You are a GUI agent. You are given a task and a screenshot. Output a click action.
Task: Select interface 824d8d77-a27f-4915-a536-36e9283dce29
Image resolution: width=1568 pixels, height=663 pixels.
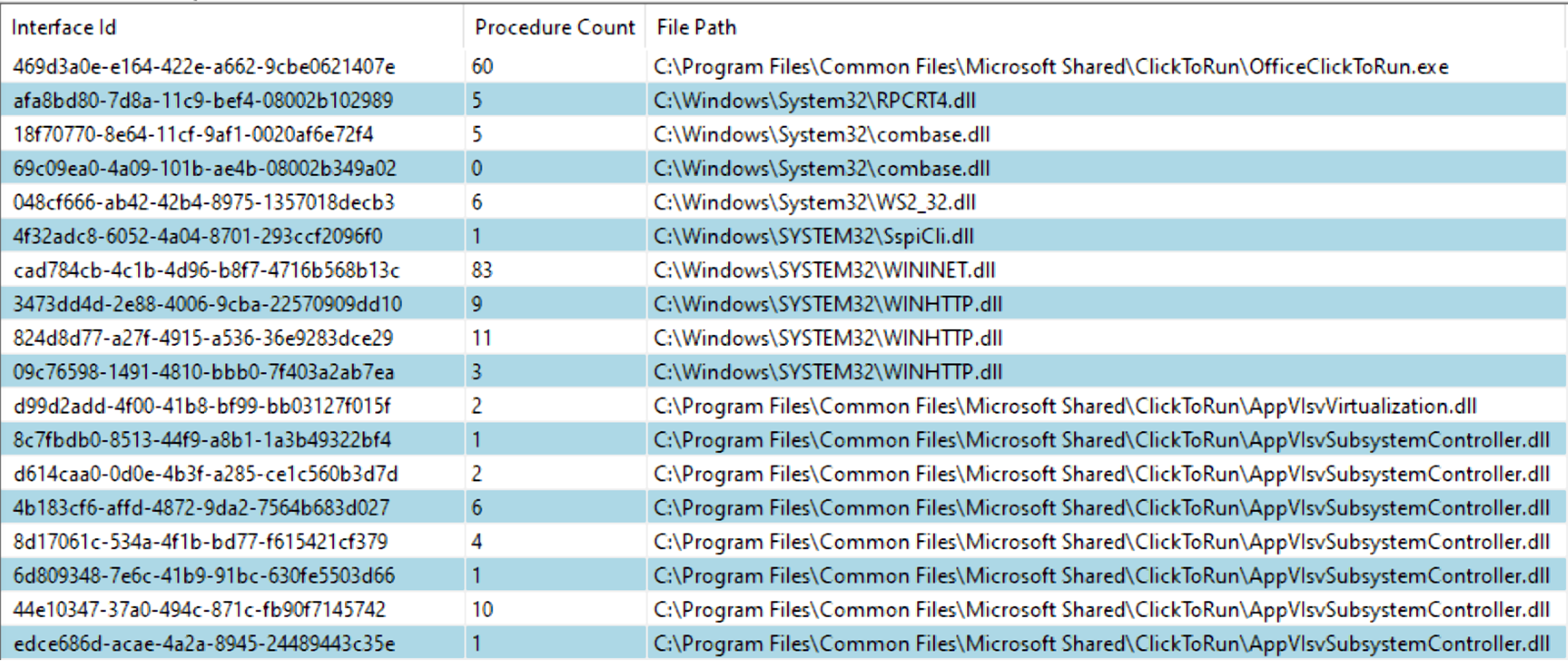pyautogui.click(x=203, y=338)
